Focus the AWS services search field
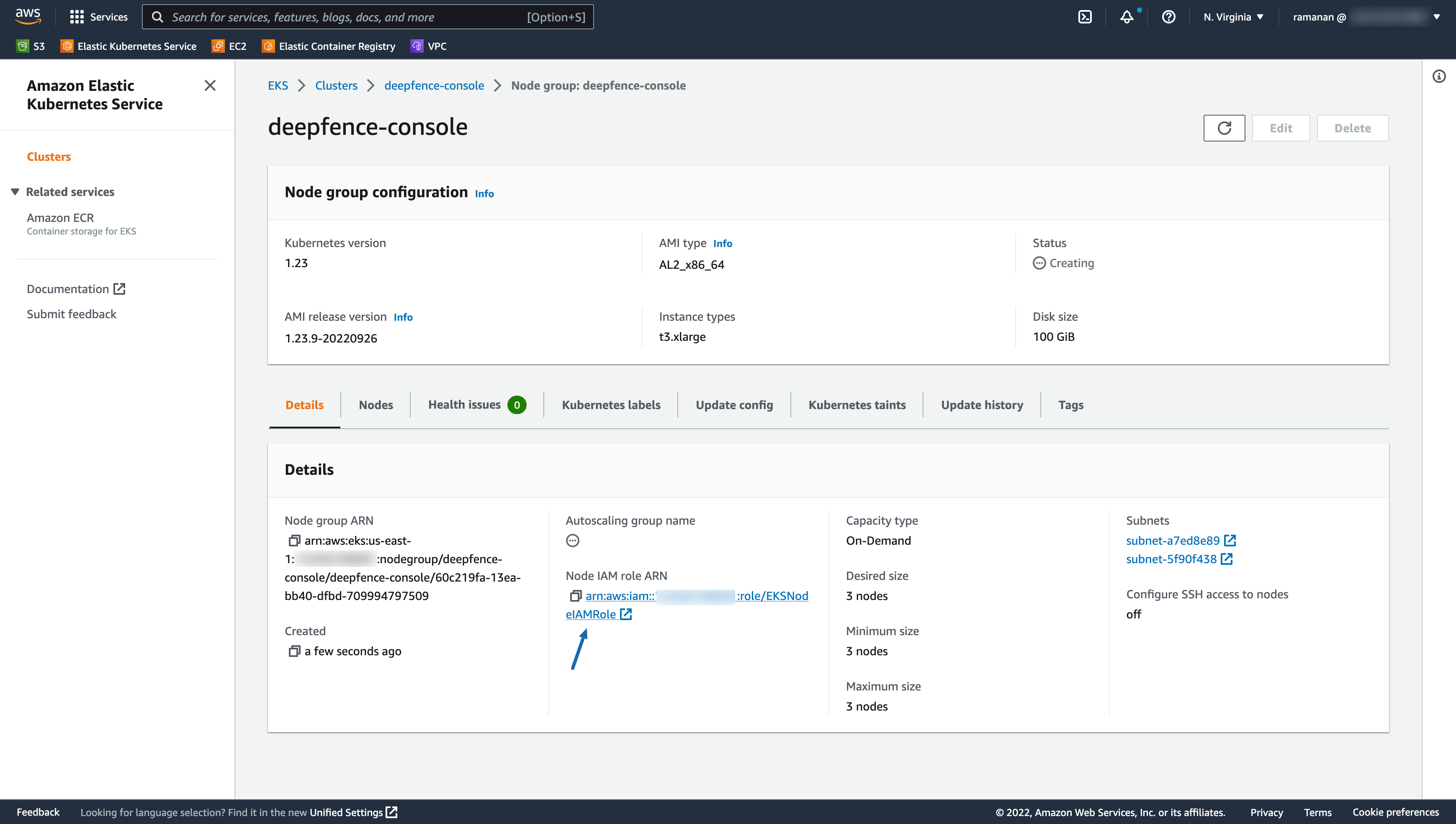The width and height of the screenshot is (1456, 824). (x=368, y=17)
